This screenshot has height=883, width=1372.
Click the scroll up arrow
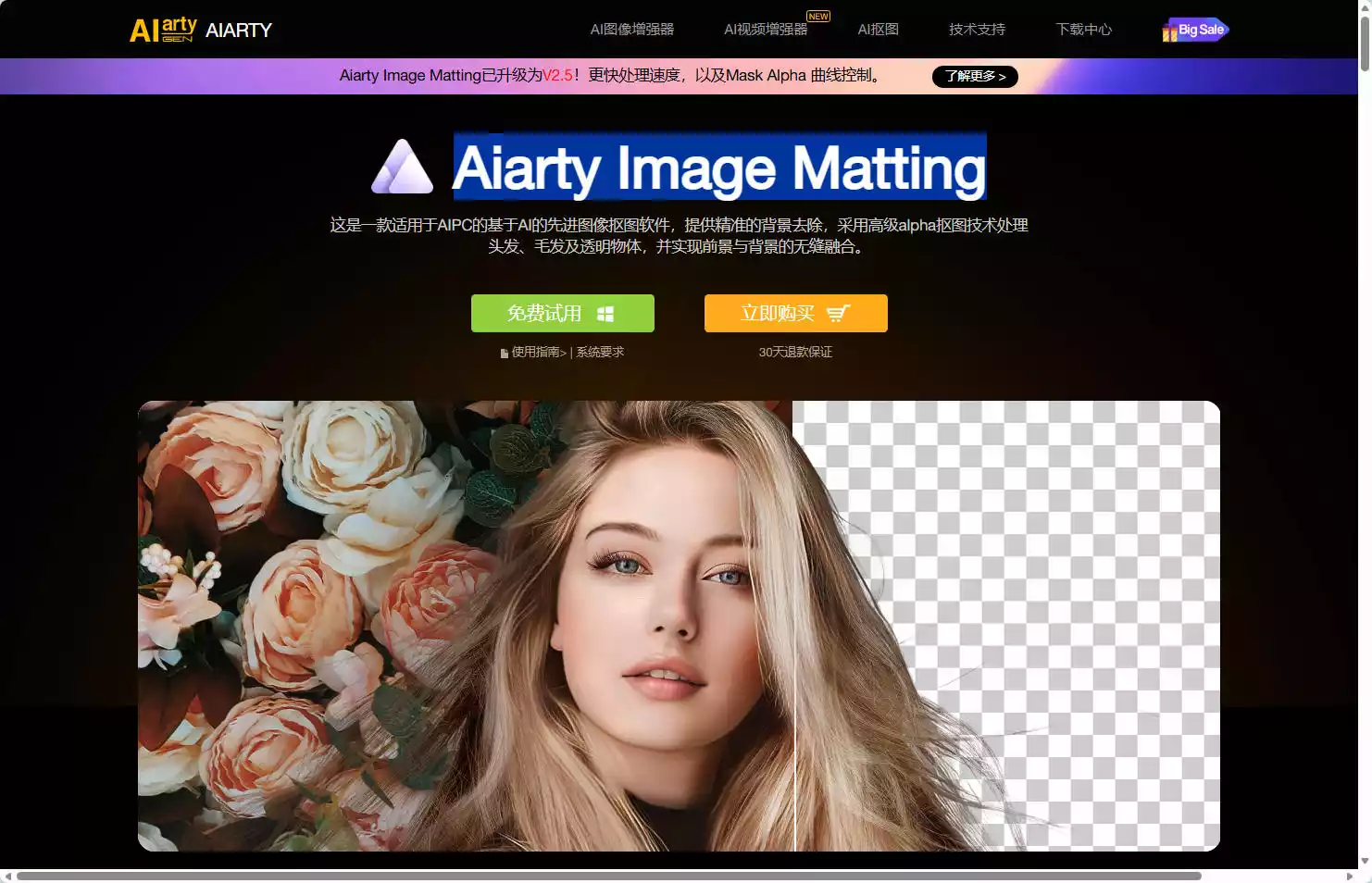tap(1365, 6)
